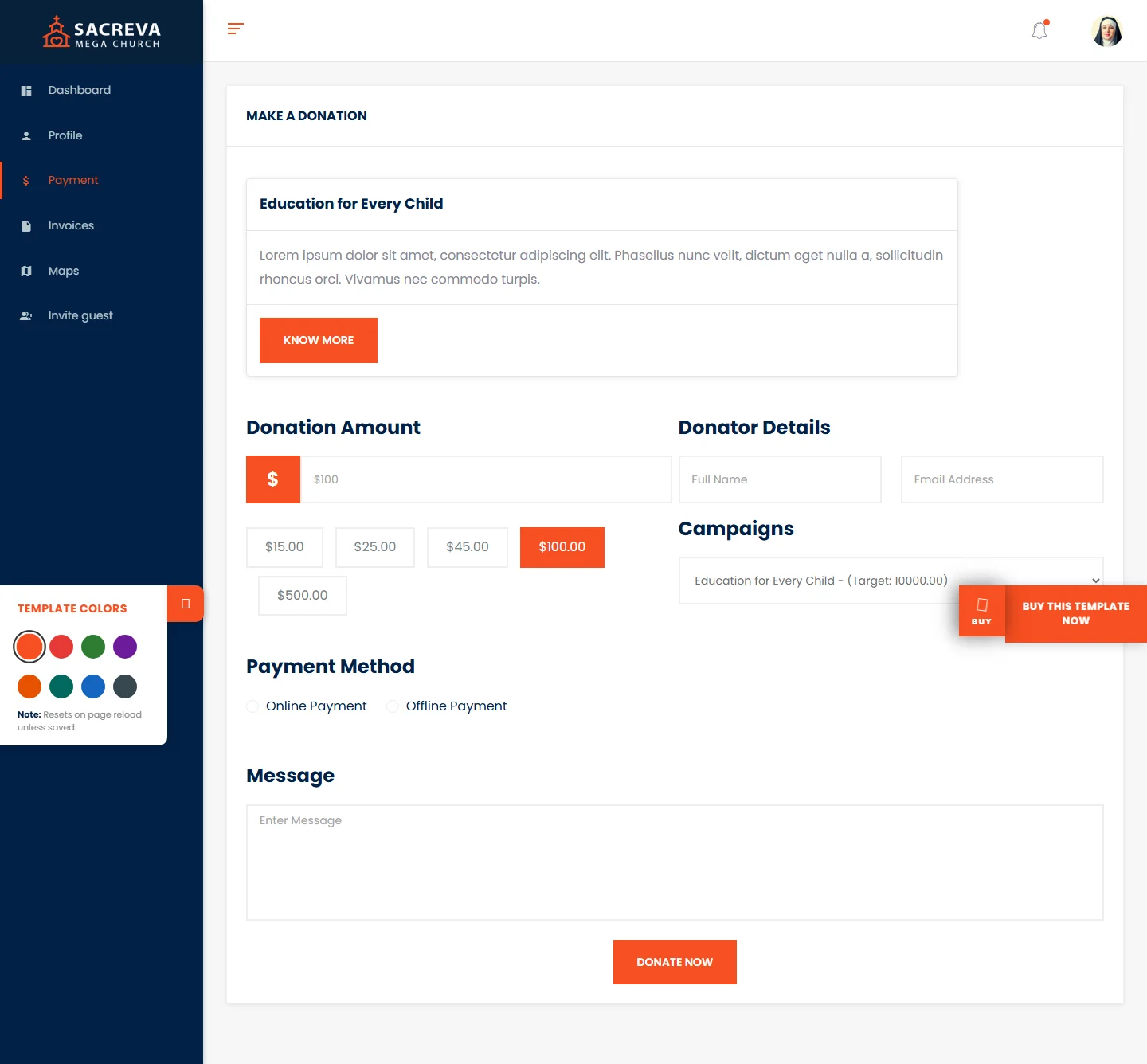Expand the Campaigns dropdown
This screenshot has width=1147, height=1064.
tap(891, 581)
